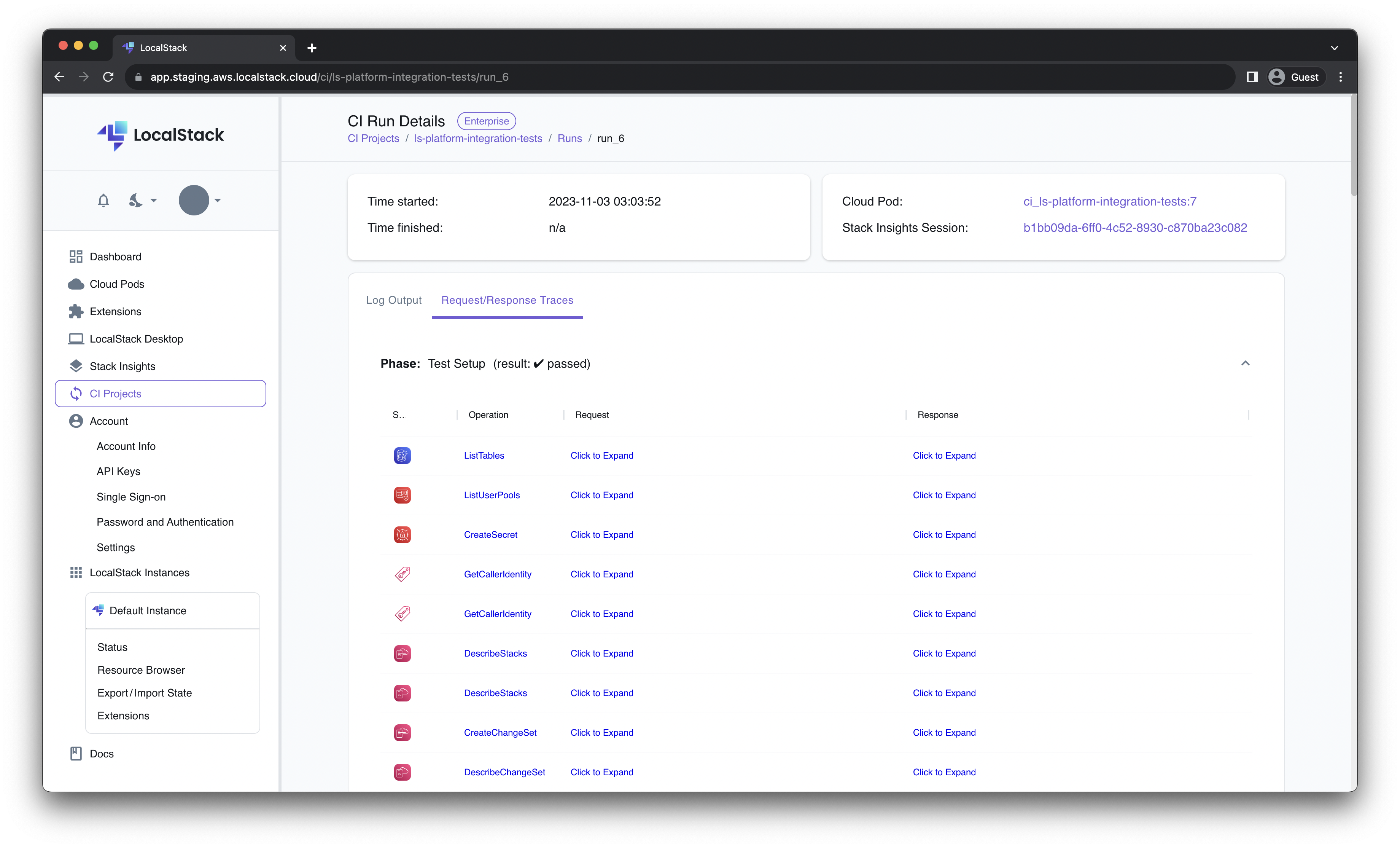Switch to the Log Output tab
Viewport: 1400px width, 848px height.
[x=393, y=300]
